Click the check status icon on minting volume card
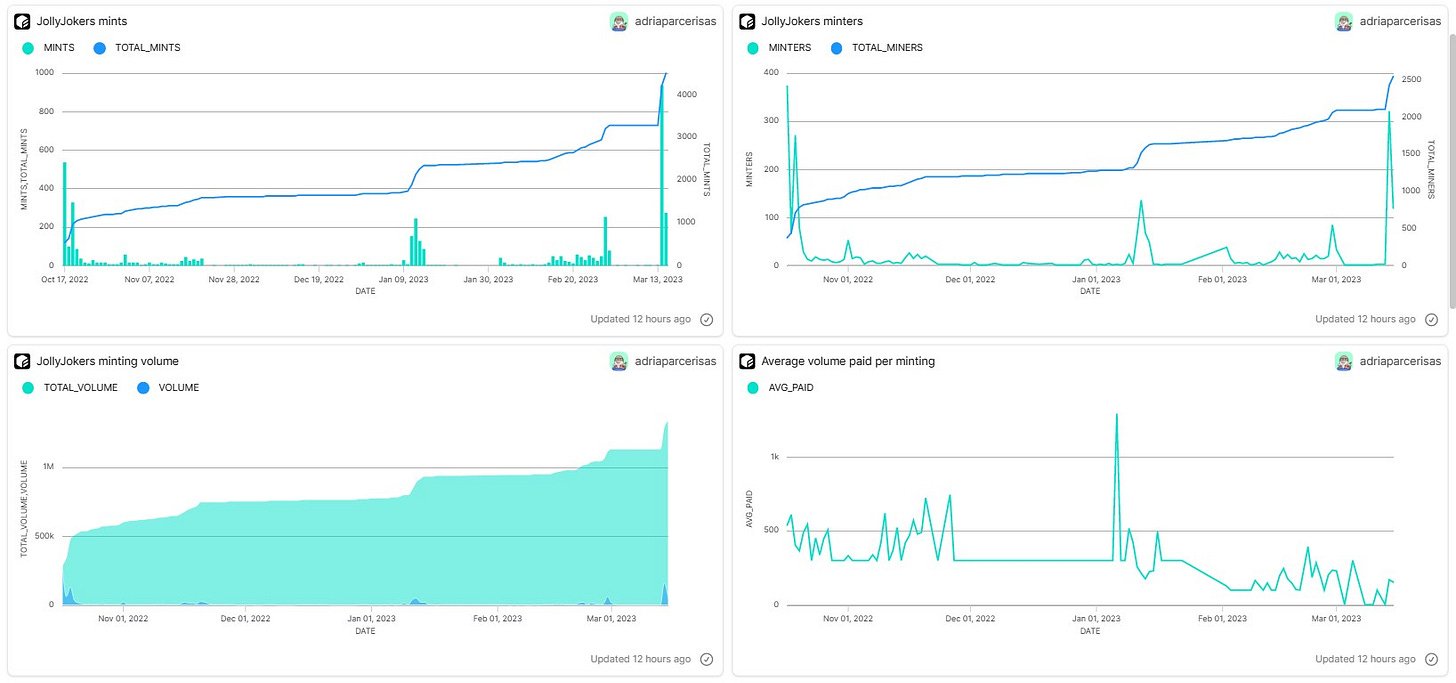The height and width of the screenshot is (683, 1456). [x=706, y=659]
